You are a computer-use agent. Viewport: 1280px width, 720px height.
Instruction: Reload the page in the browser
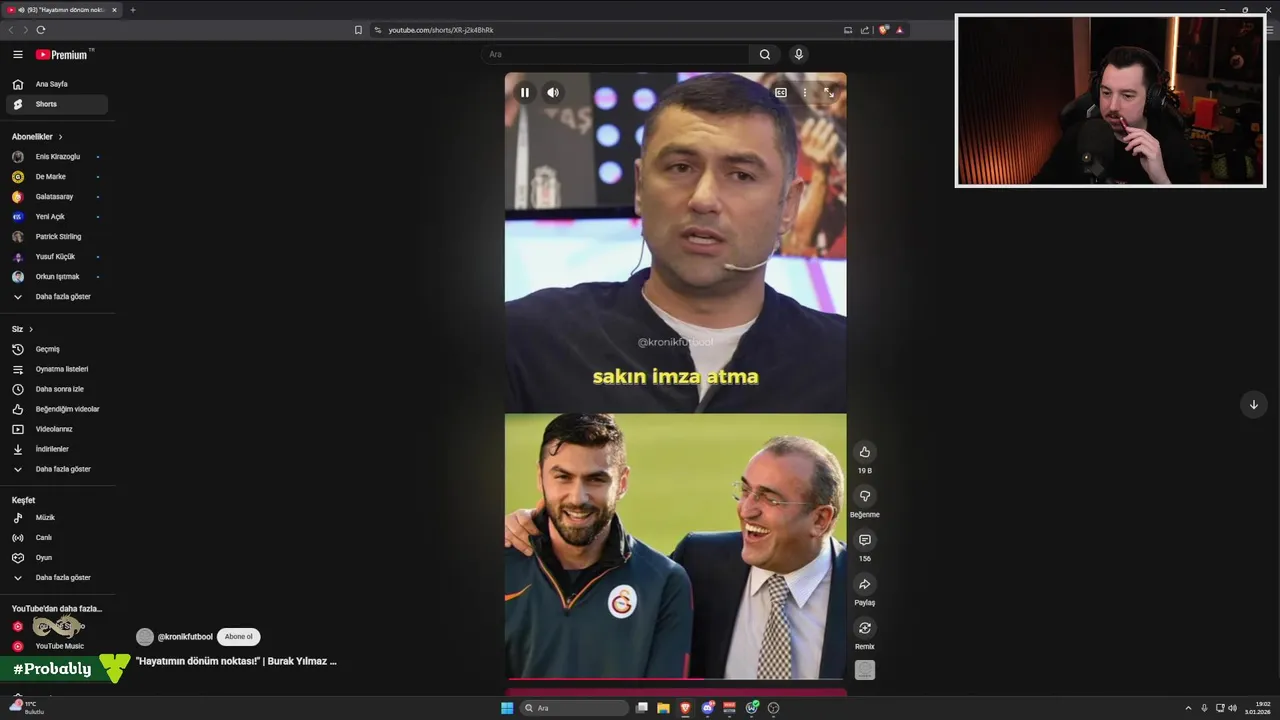coord(40,30)
